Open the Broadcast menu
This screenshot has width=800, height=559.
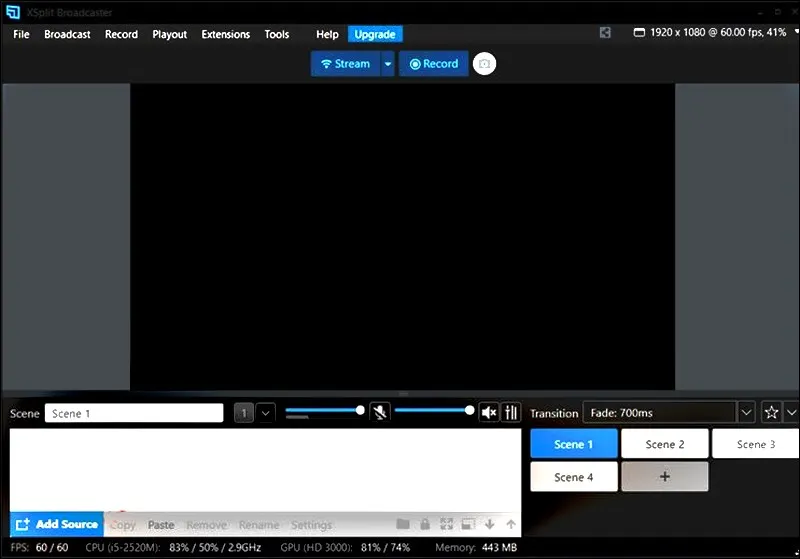pos(67,34)
